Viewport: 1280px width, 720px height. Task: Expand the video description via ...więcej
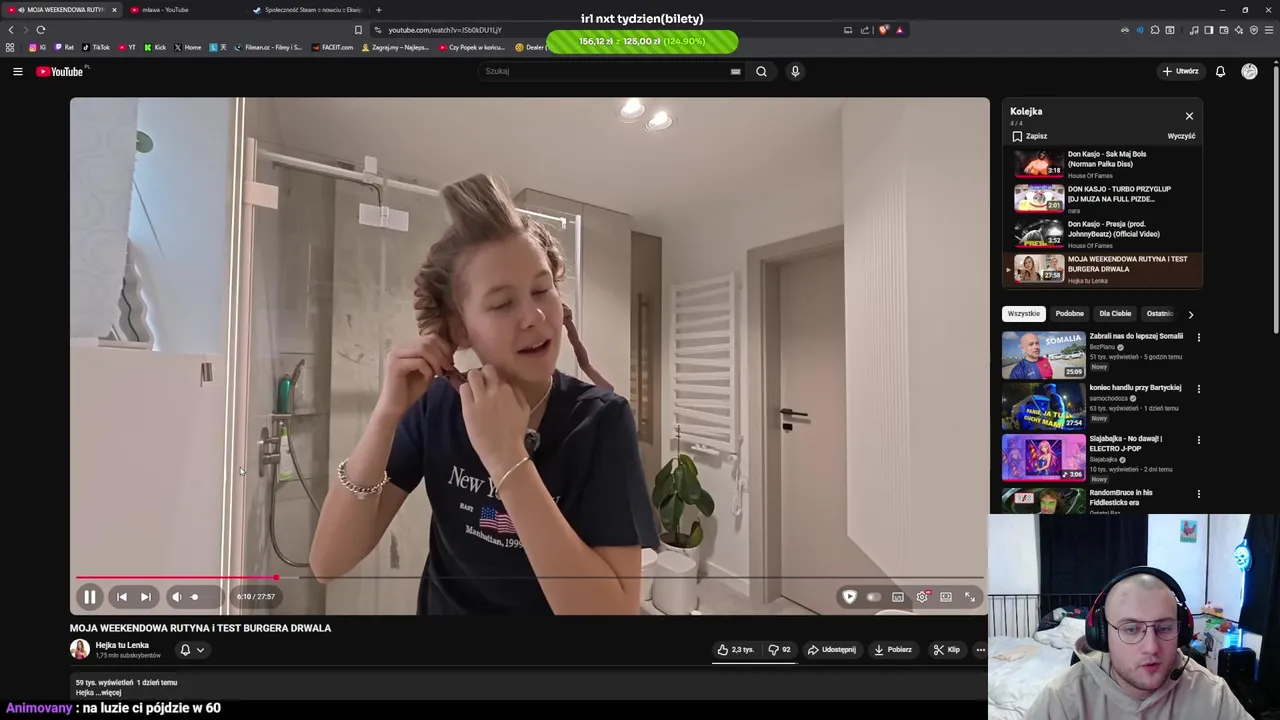point(110,692)
